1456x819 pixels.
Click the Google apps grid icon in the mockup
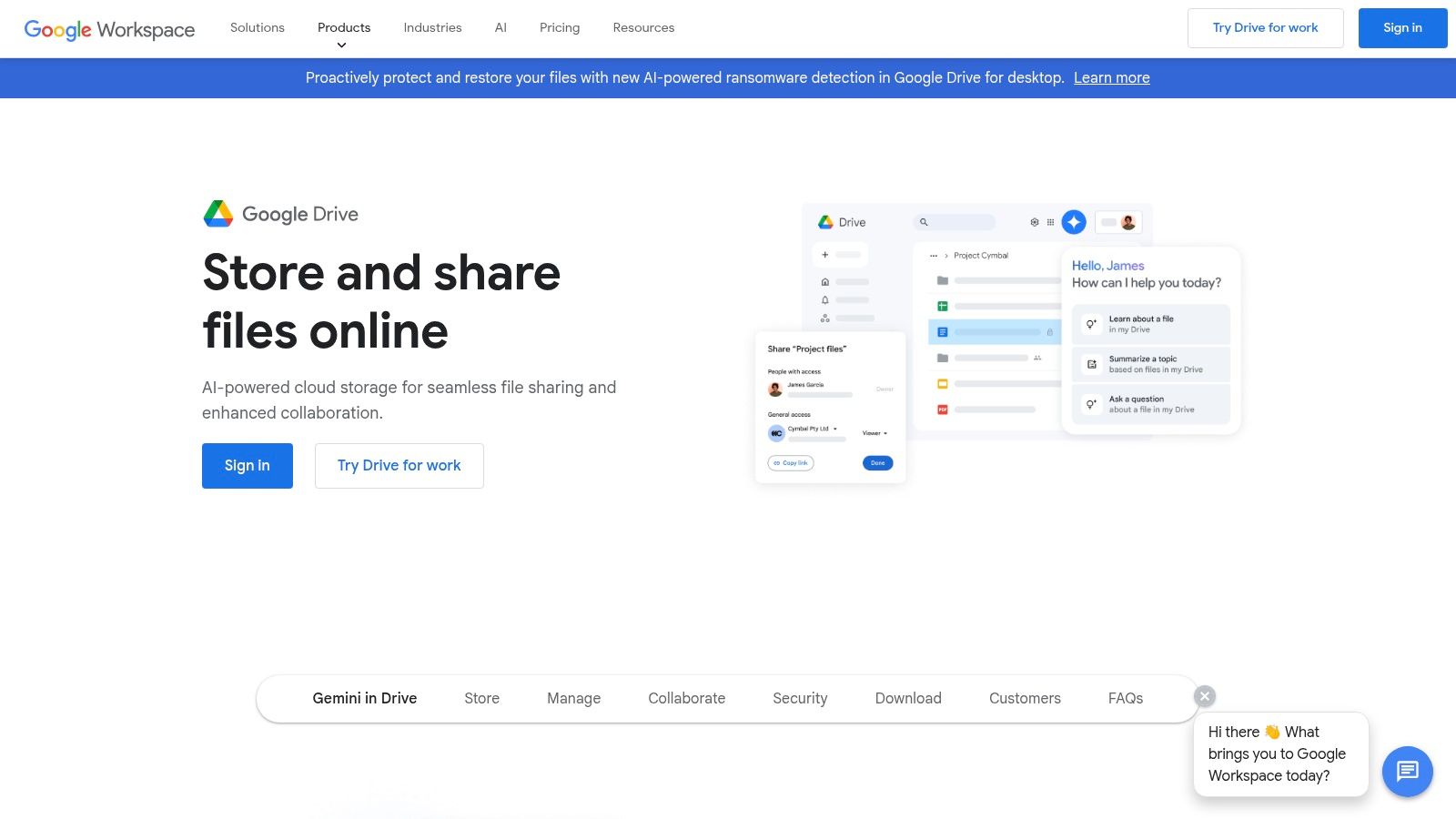1050,222
